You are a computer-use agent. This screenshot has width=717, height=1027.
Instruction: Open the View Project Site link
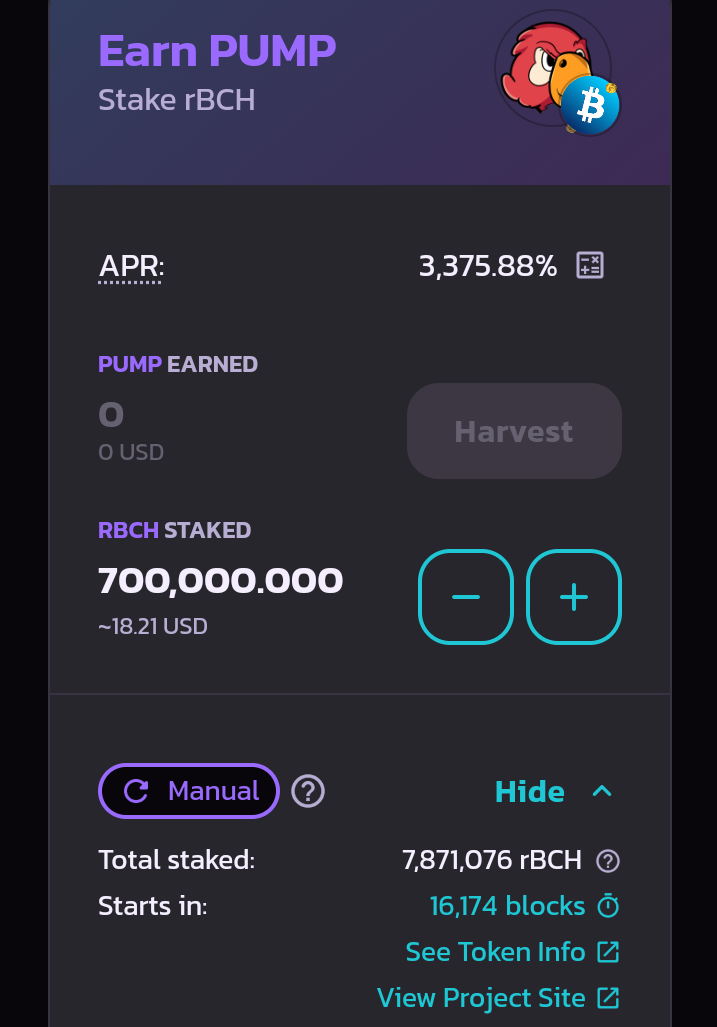[x=481, y=998]
